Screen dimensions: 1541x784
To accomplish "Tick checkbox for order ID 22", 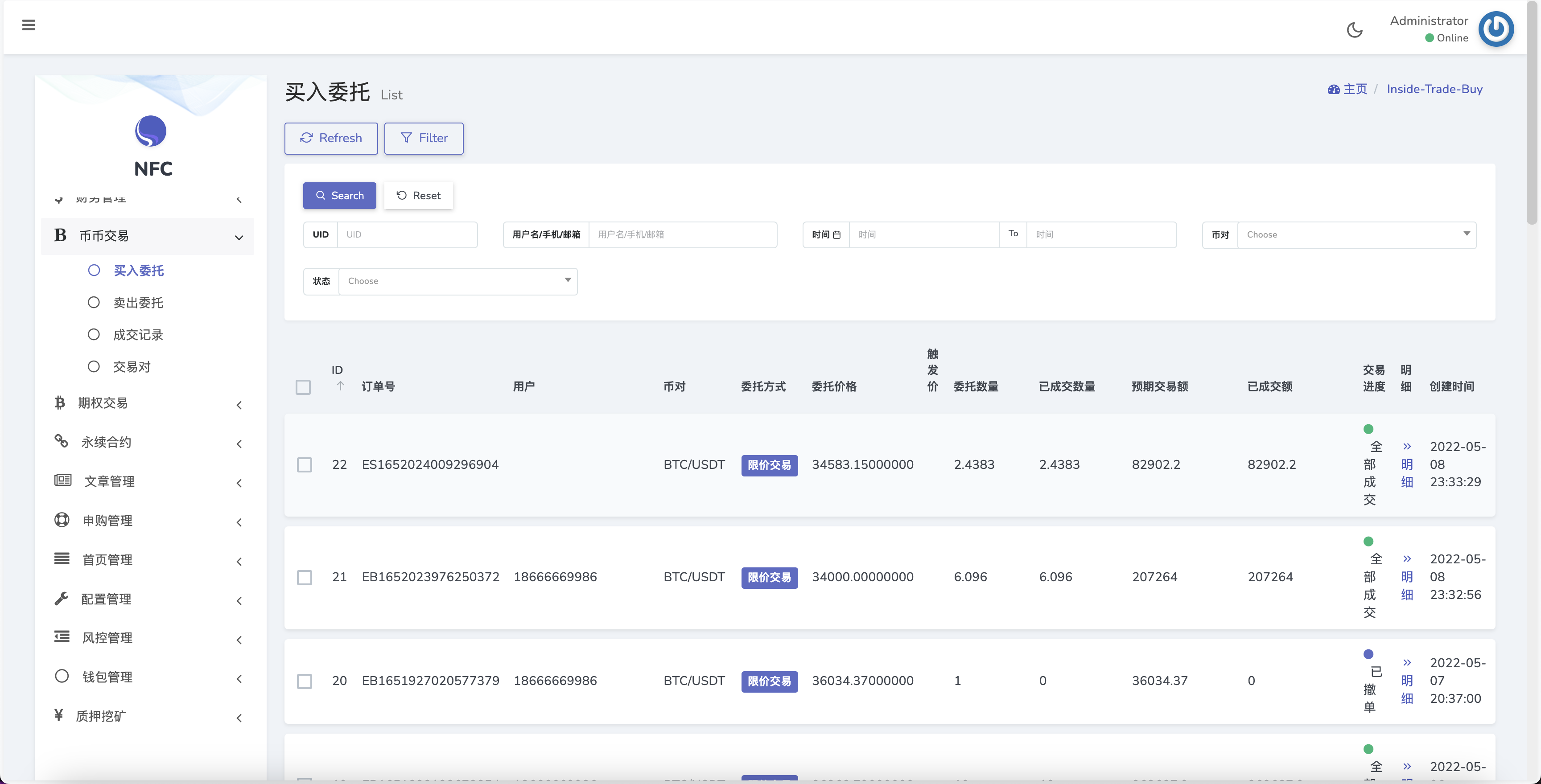I will 305,465.
